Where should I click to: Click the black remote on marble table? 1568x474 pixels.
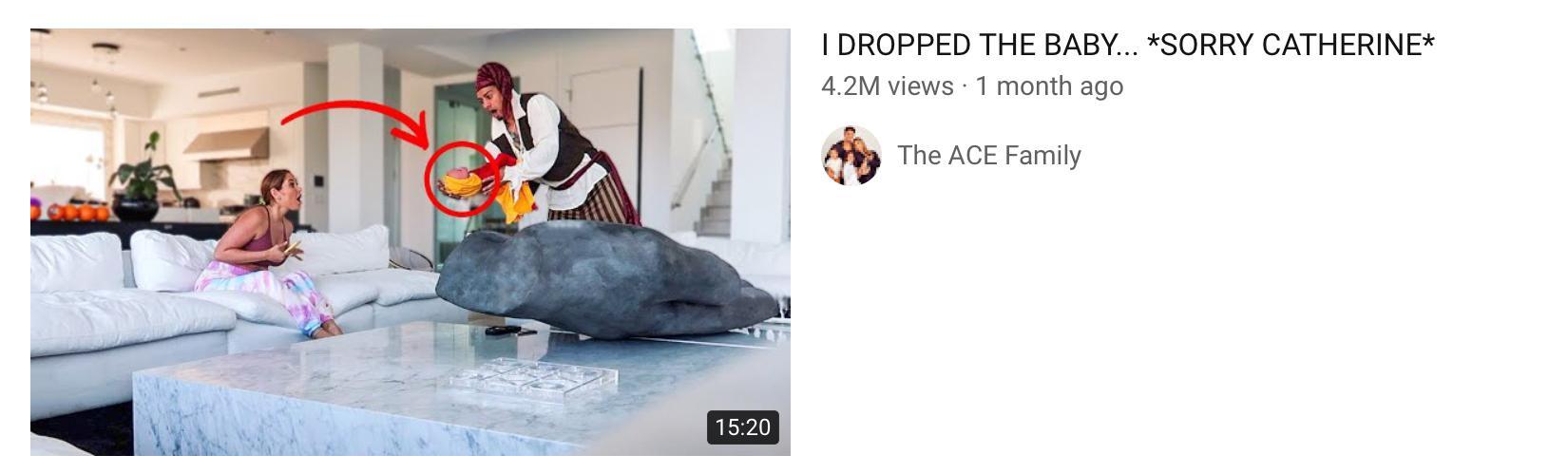click(504, 331)
